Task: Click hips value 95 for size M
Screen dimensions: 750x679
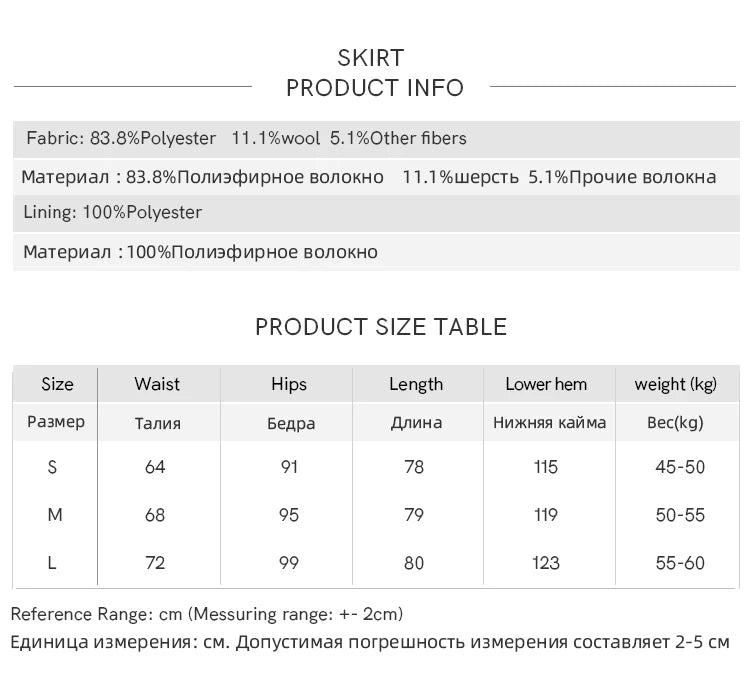Action: (x=289, y=515)
